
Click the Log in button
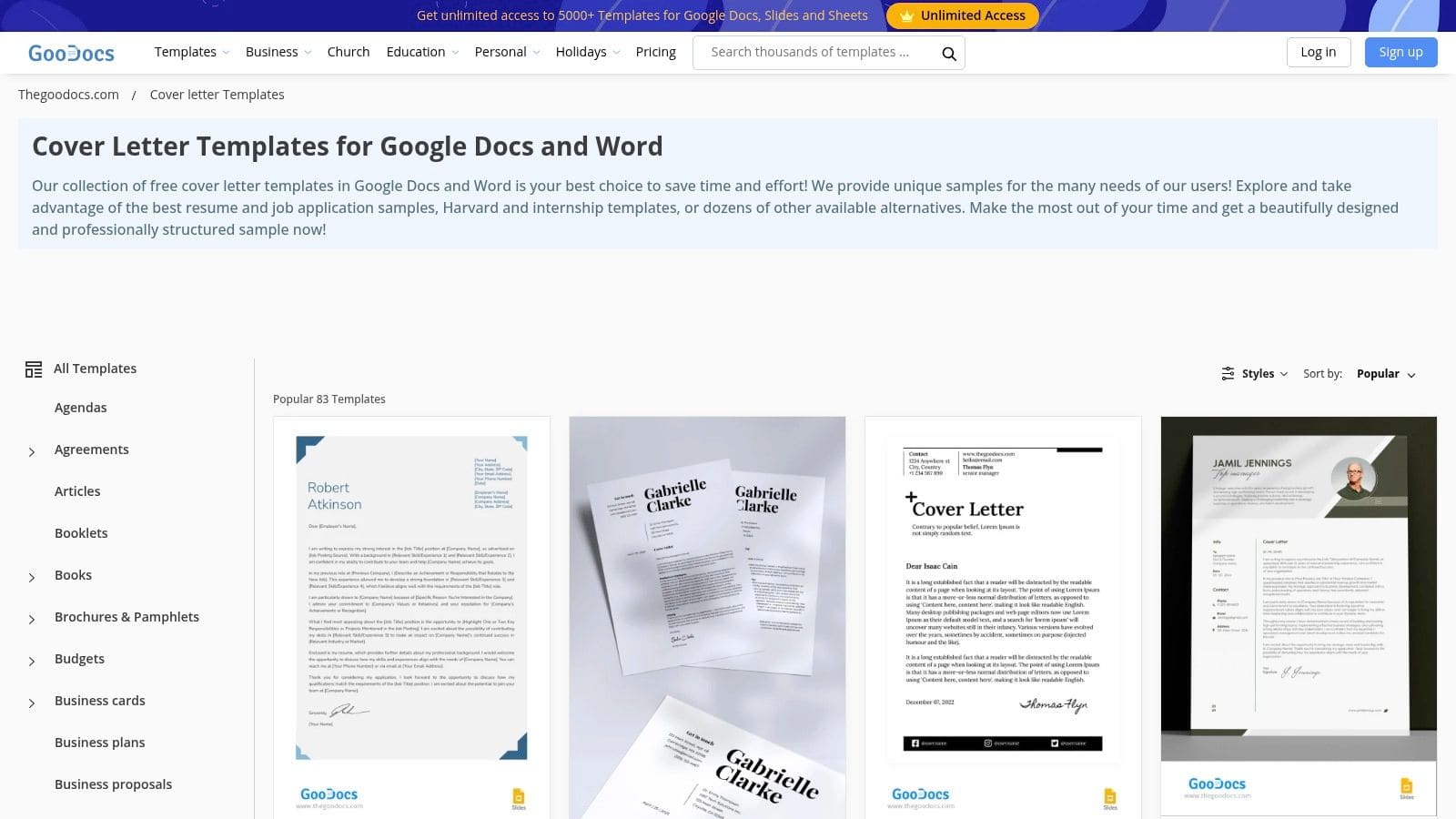click(1318, 52)
